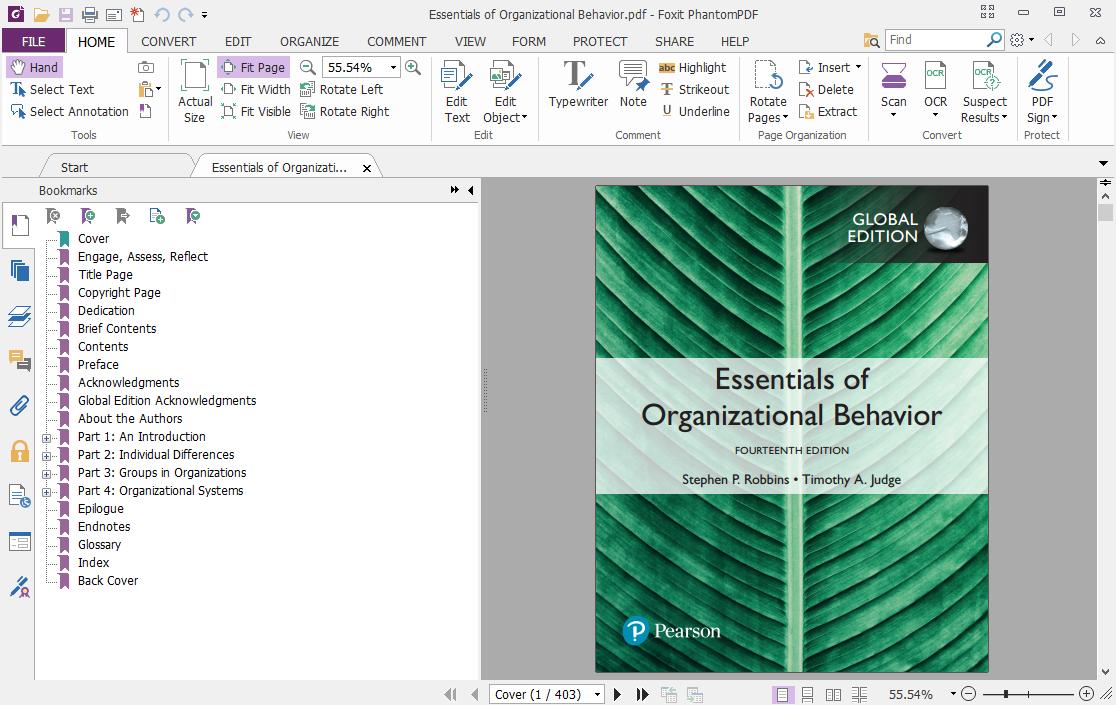Expand Part 2: Individual Differences bookmark

pyautogui.click(x=46, y=455)
